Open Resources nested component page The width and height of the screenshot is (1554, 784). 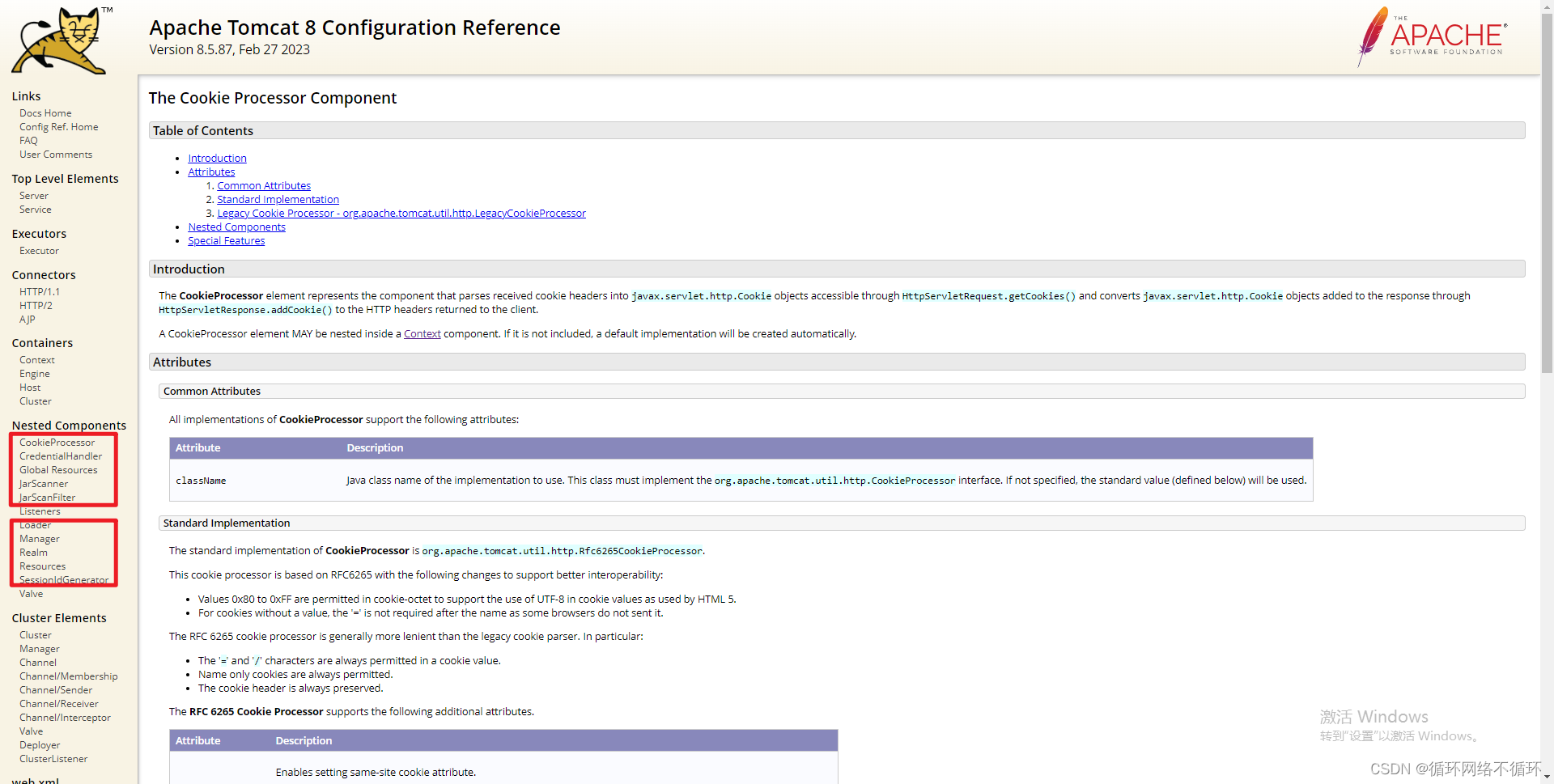click(43, 566)
